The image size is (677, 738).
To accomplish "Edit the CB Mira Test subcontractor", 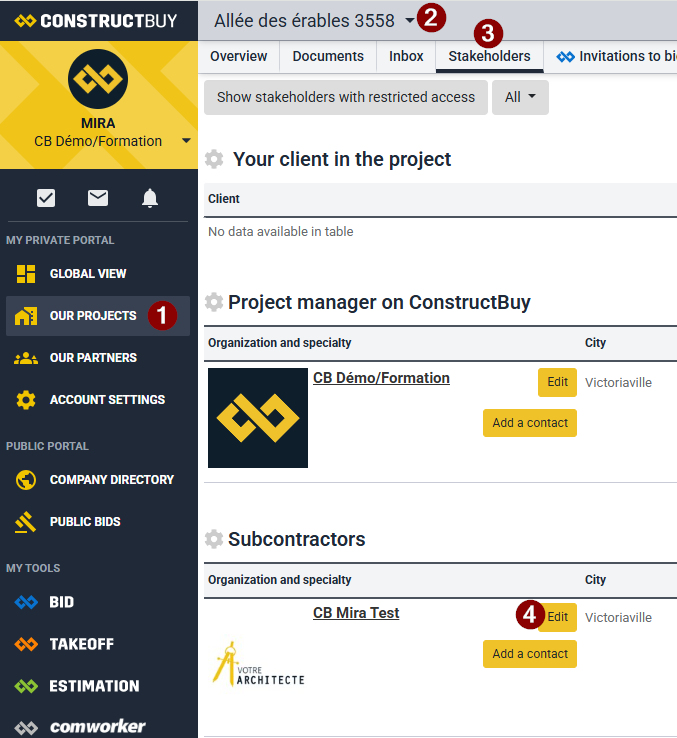I will [x=557, y=617].
